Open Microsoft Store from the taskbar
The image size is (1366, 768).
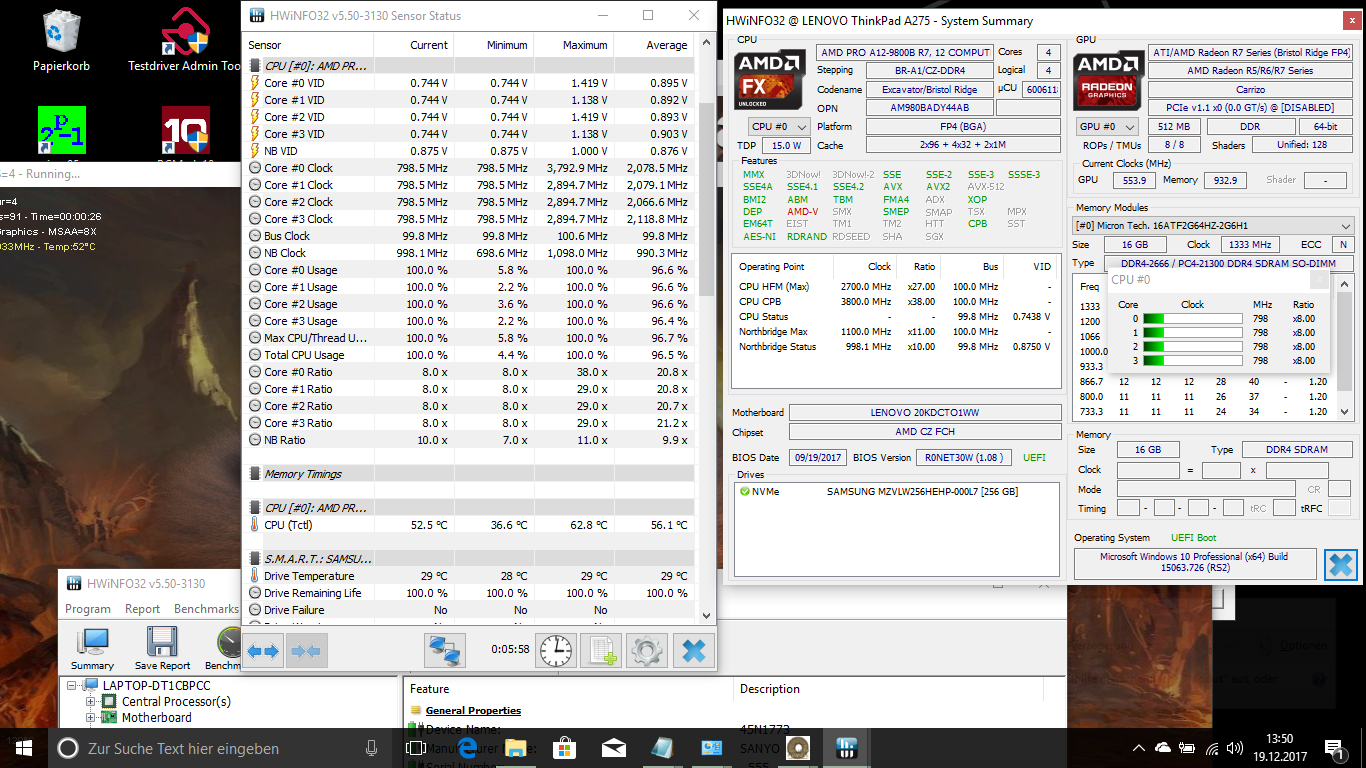click(564, 748)
